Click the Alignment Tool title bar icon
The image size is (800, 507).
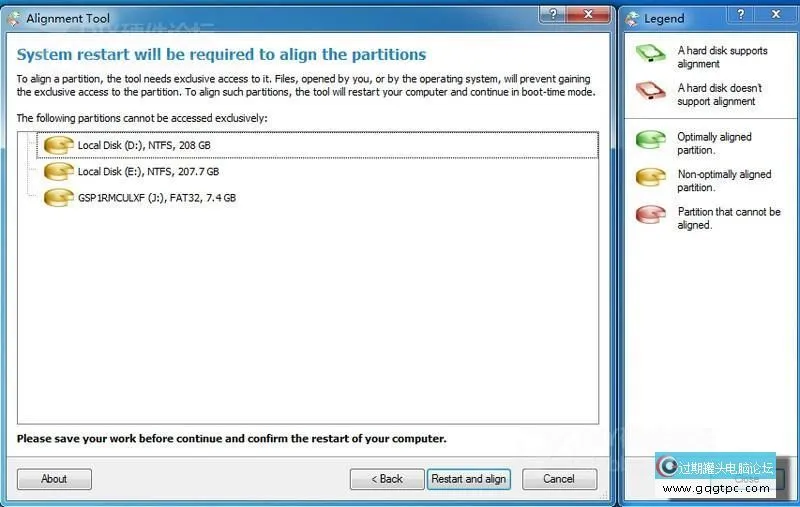(x=13, y=18)
